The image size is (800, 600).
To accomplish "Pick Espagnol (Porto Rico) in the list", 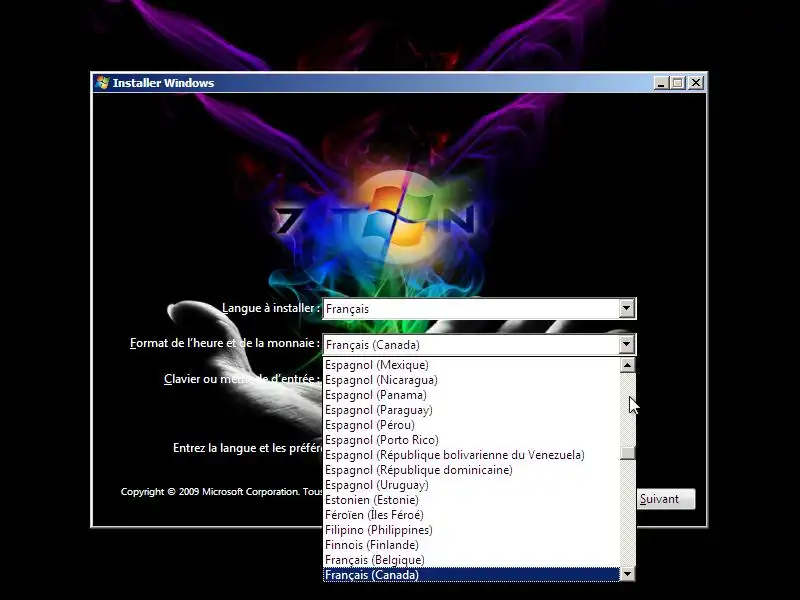I will coord(471,440).
